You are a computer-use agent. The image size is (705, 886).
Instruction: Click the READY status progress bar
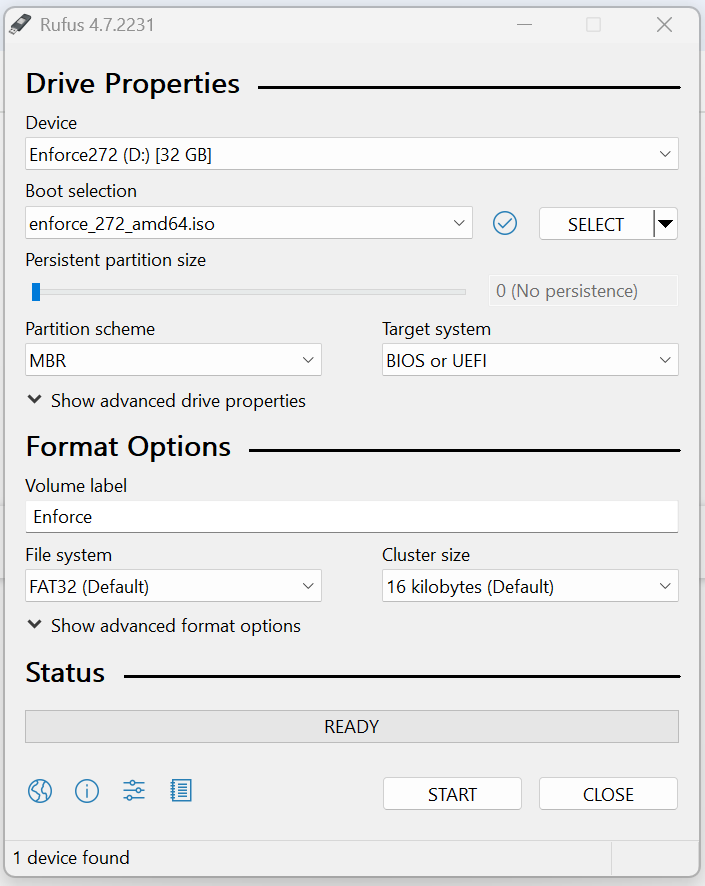point(351,726)
